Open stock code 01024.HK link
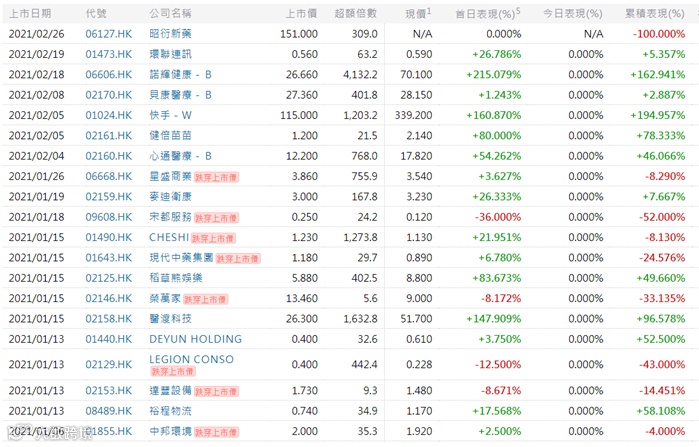 (x=108, y=115)
